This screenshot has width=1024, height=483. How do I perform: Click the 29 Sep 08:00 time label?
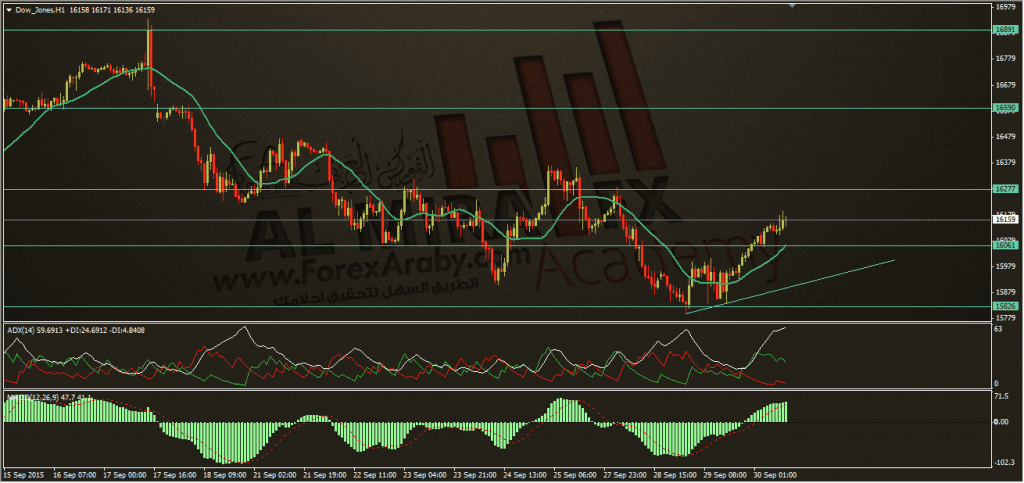(x=726, y=475)
